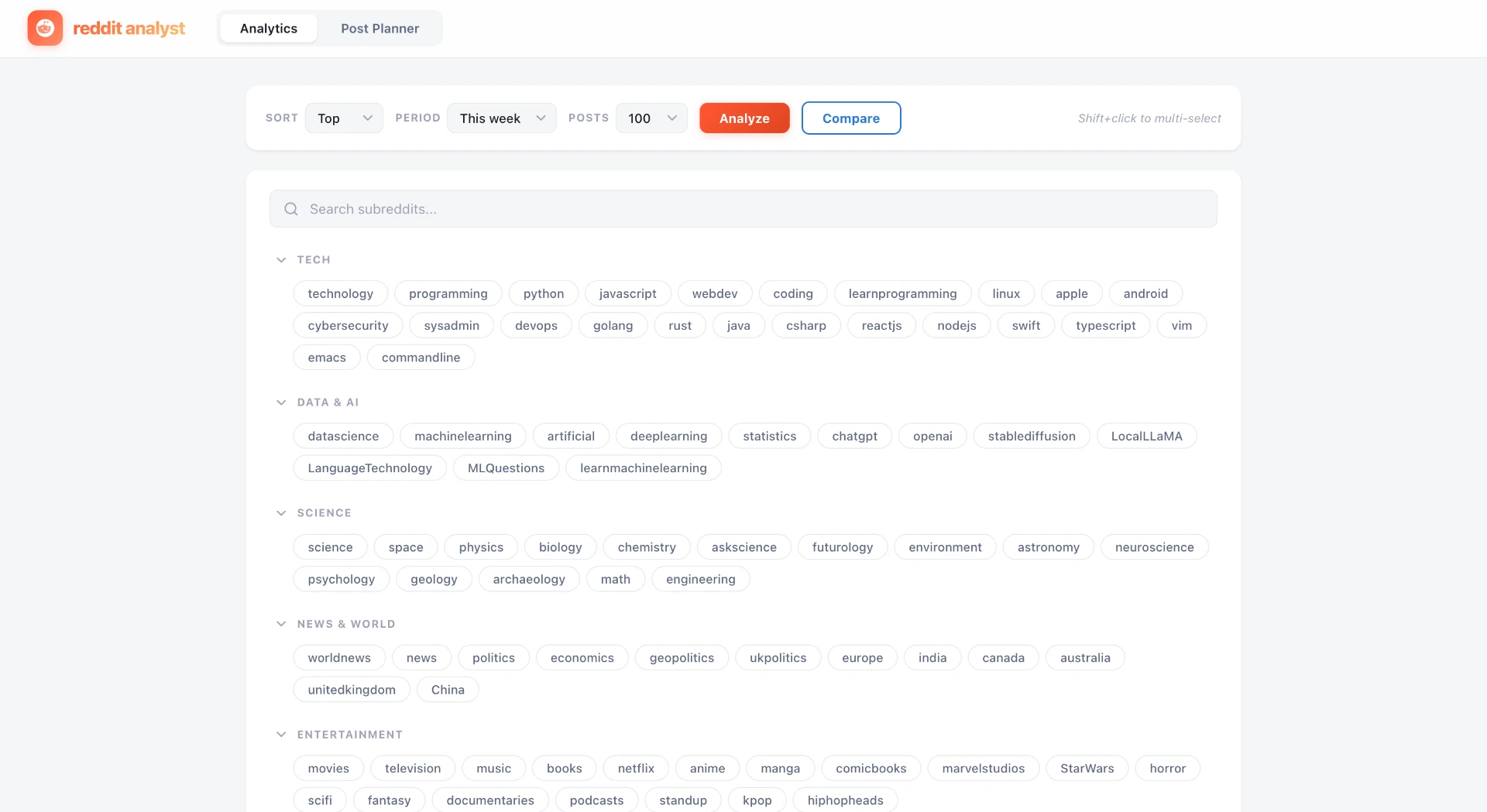Click the Analyze button

tap(744, 118)
